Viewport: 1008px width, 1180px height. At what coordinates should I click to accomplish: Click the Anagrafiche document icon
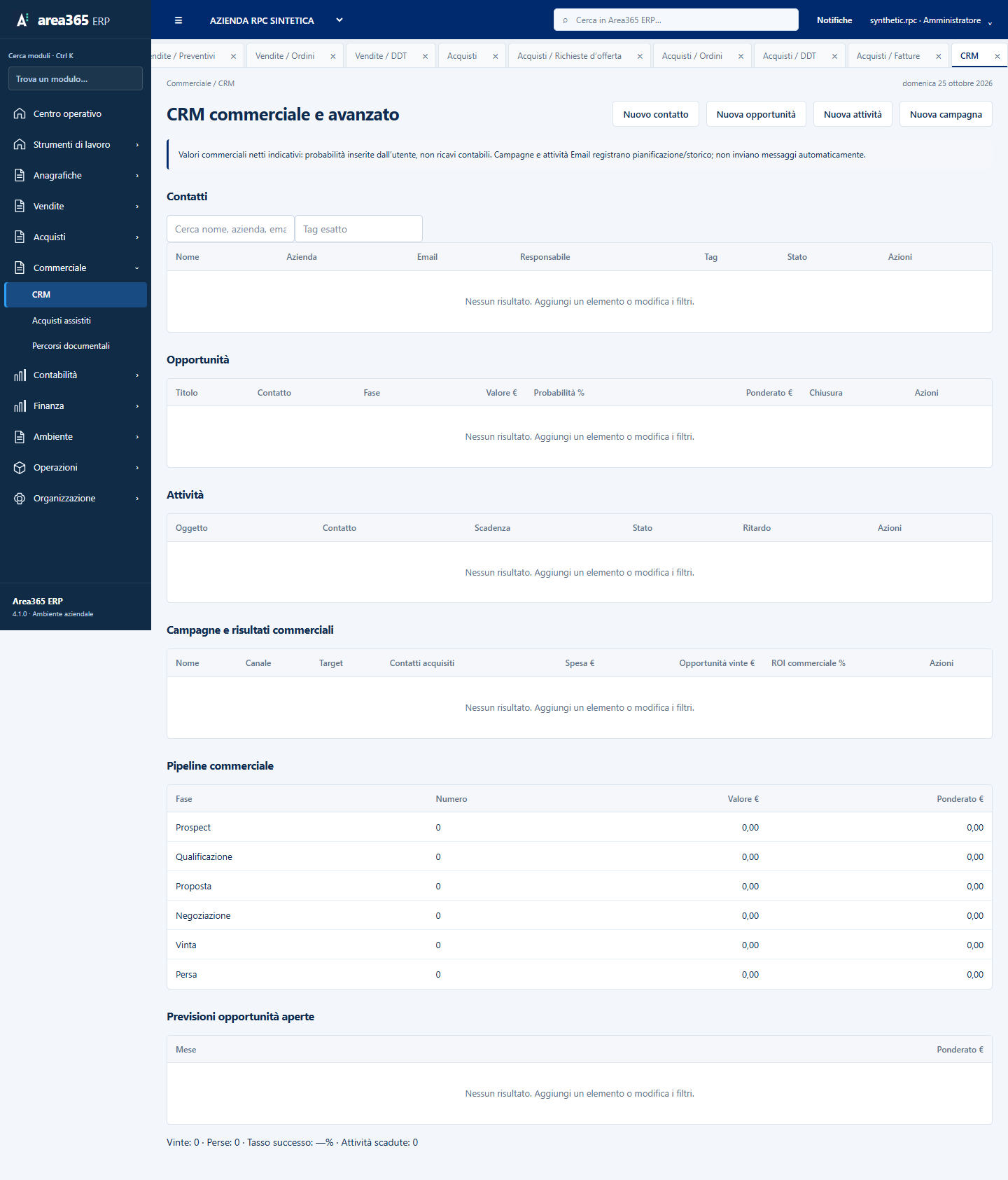(x=20, y=175)
